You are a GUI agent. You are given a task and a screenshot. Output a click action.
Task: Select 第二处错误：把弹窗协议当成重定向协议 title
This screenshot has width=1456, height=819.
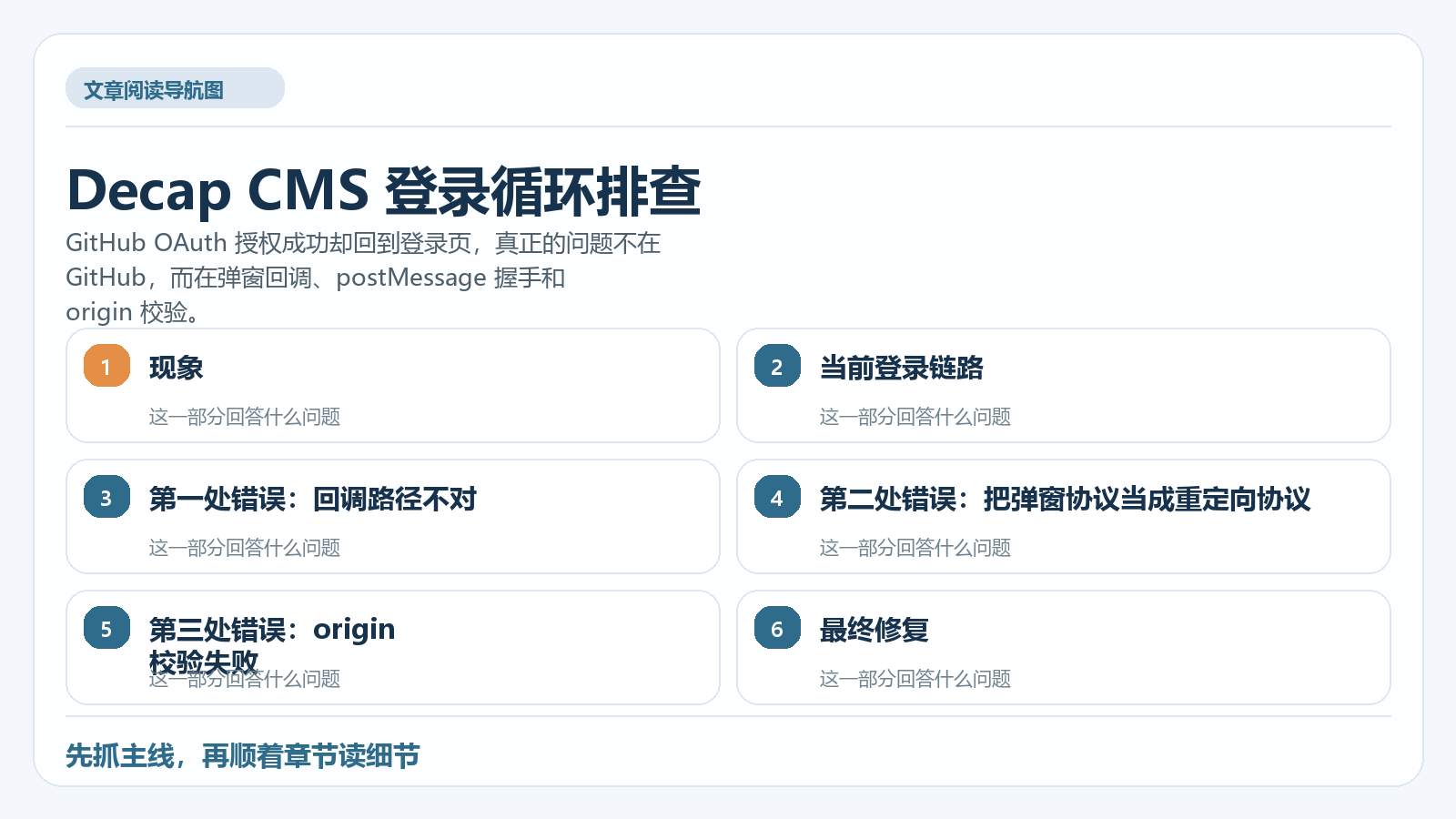[x=1065, y=499]
